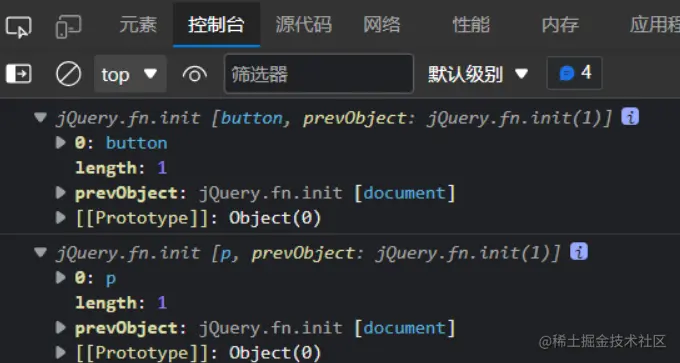Click document link in second prevObject row
Viewport: 680px width, 363px height.
[404, 328]
